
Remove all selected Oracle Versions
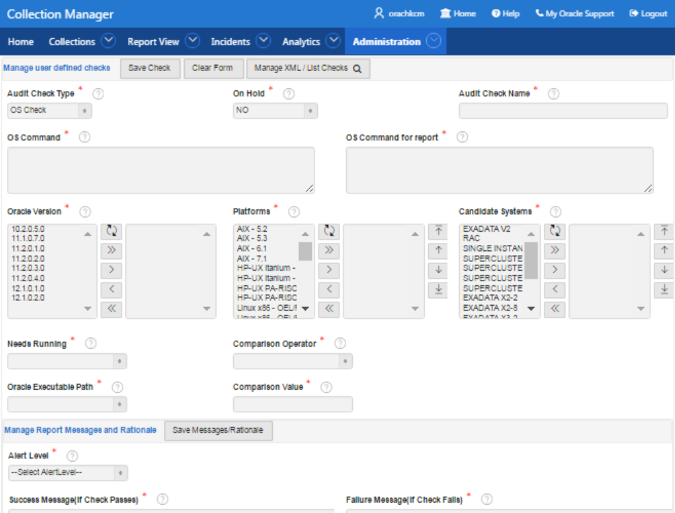click(x=111, y=309)
